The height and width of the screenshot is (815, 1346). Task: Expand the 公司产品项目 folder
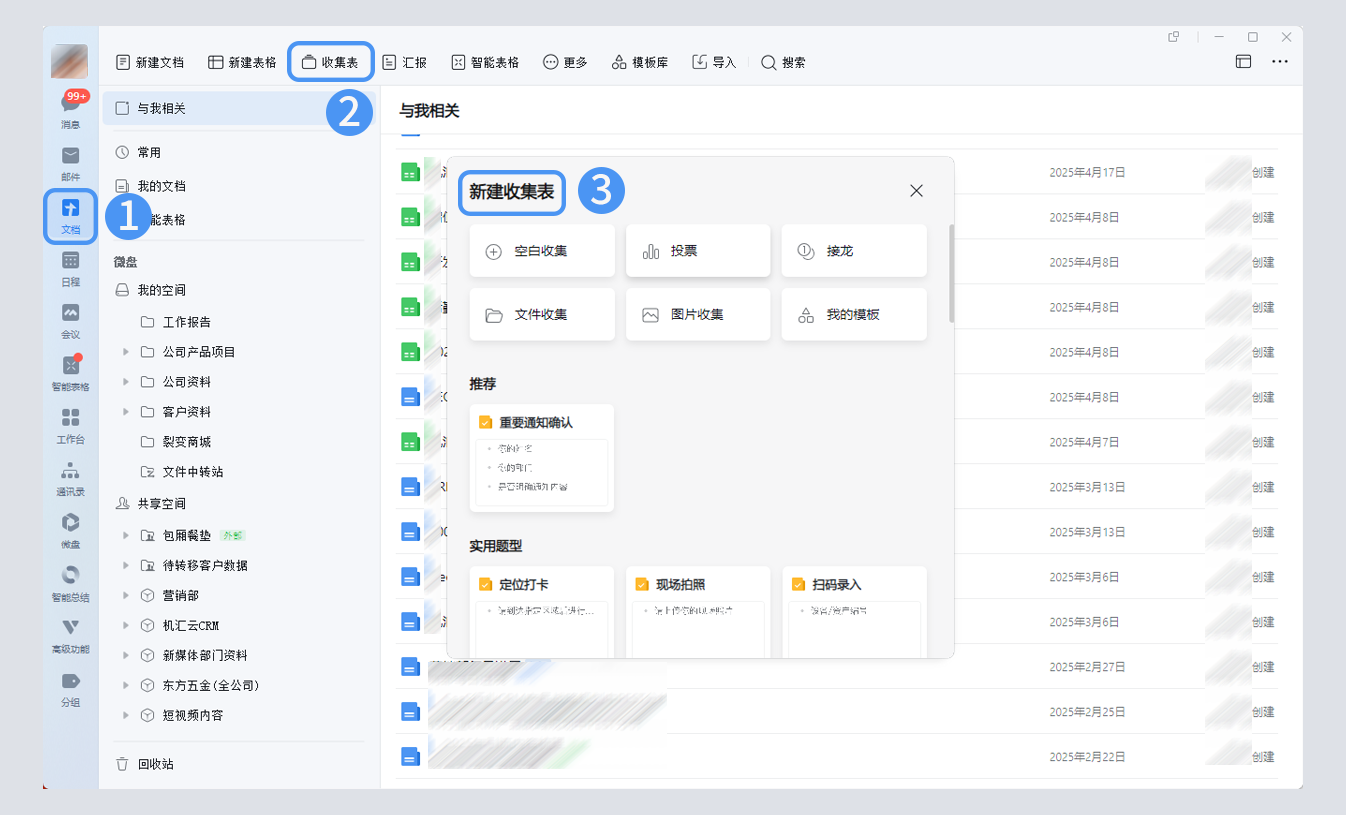coord(126,352)
